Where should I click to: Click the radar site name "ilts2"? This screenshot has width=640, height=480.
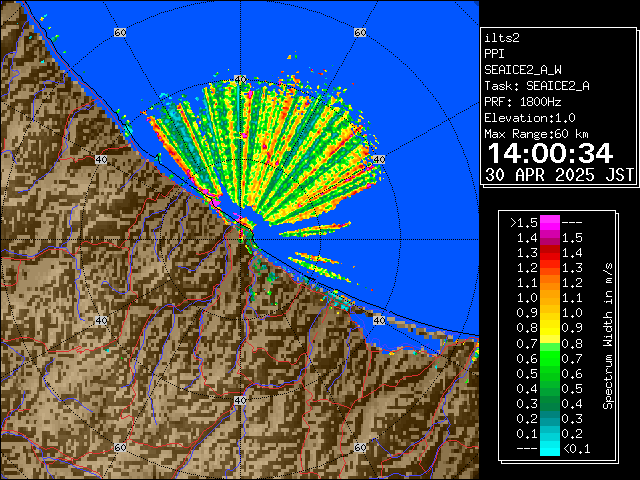point(502,38)
